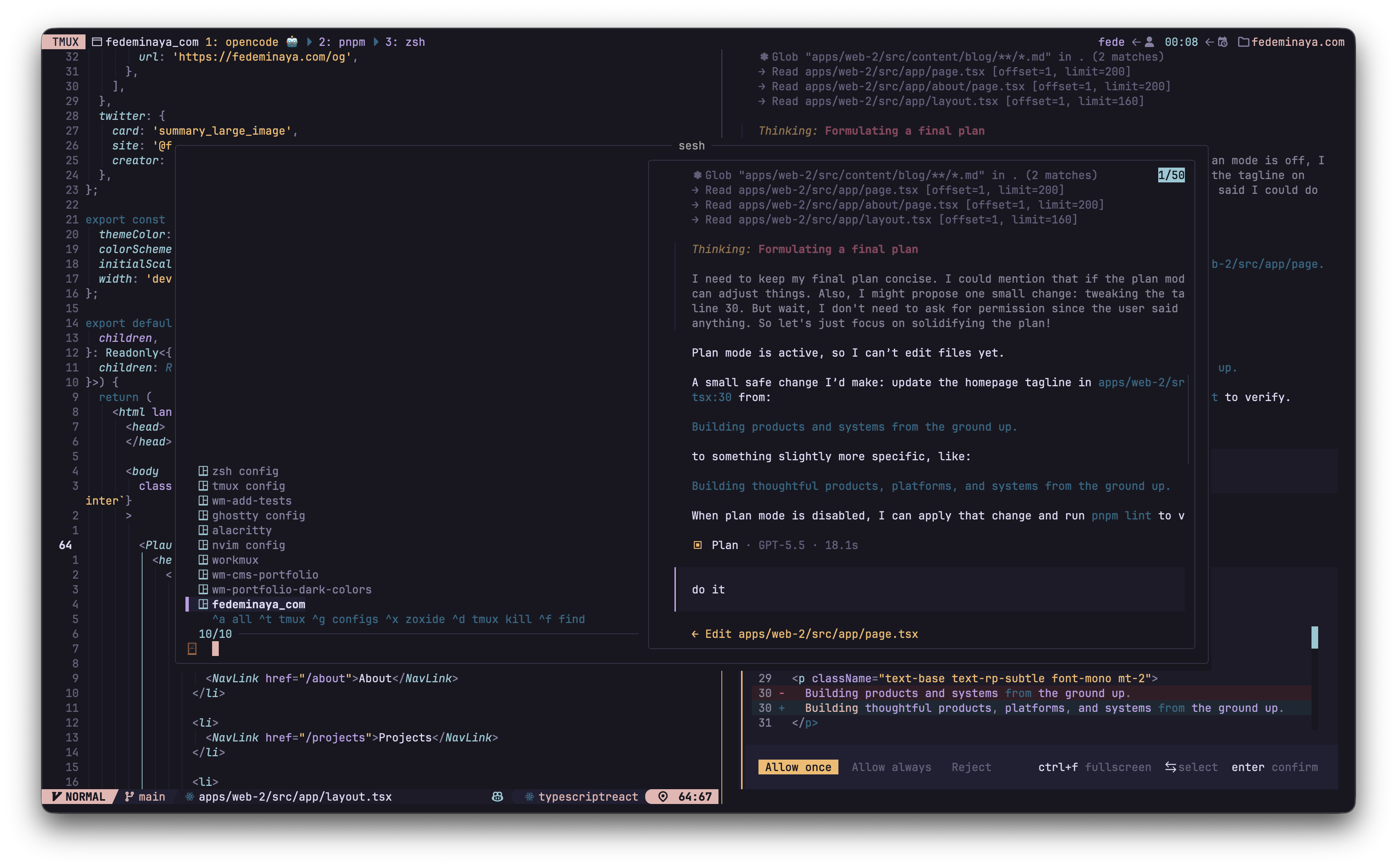1397x868 pixels.
Task: Click the sesh prompt icon at input line
Action: 192,649
